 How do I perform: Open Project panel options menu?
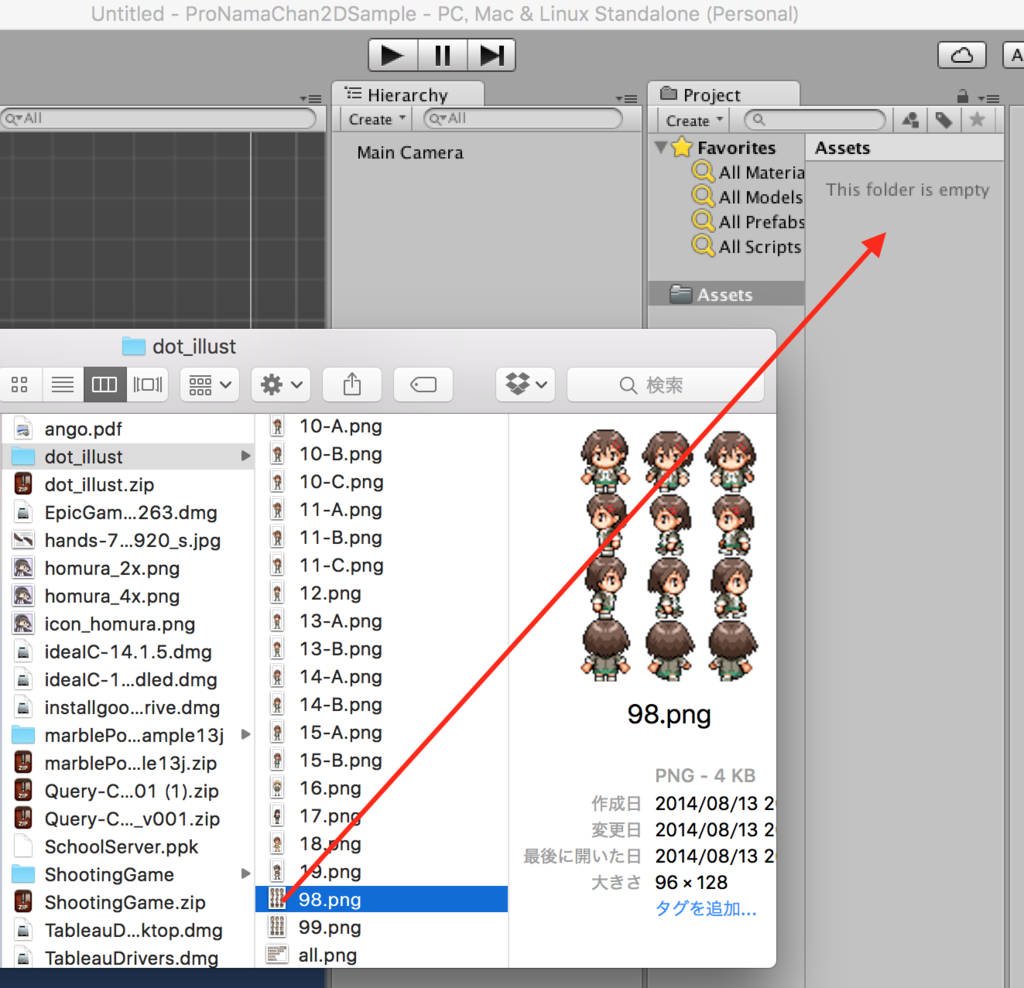[x=989, y=99]
